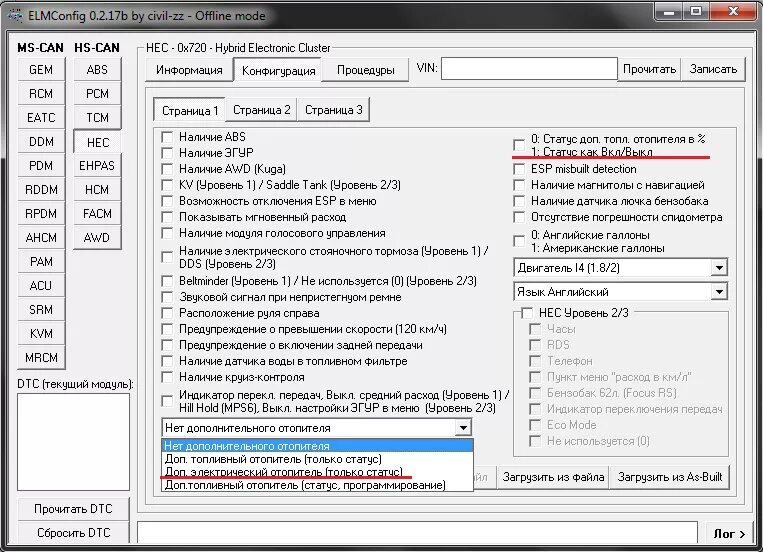Choose Доп. электрический отопитель (только статус)
The width and height of the screenshot is (763, 552).
pyautogui.click(x=317, y=472)
